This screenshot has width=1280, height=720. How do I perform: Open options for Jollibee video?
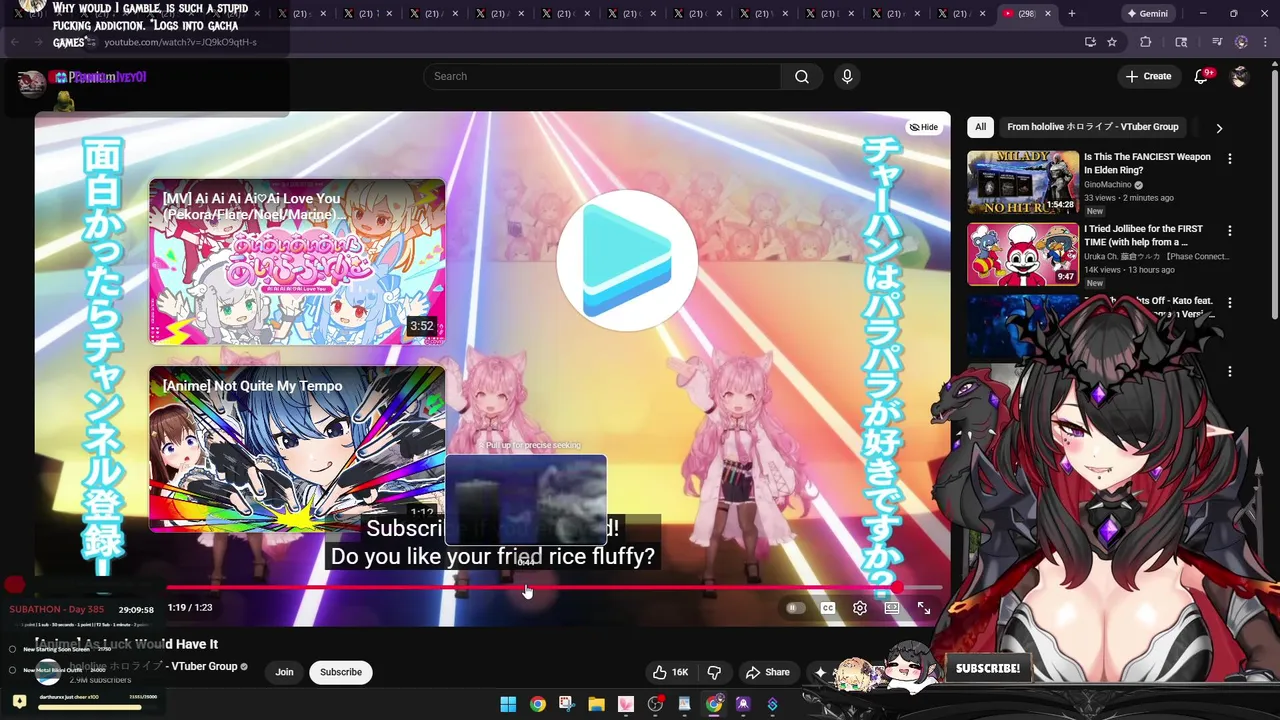coord(1230,231)
